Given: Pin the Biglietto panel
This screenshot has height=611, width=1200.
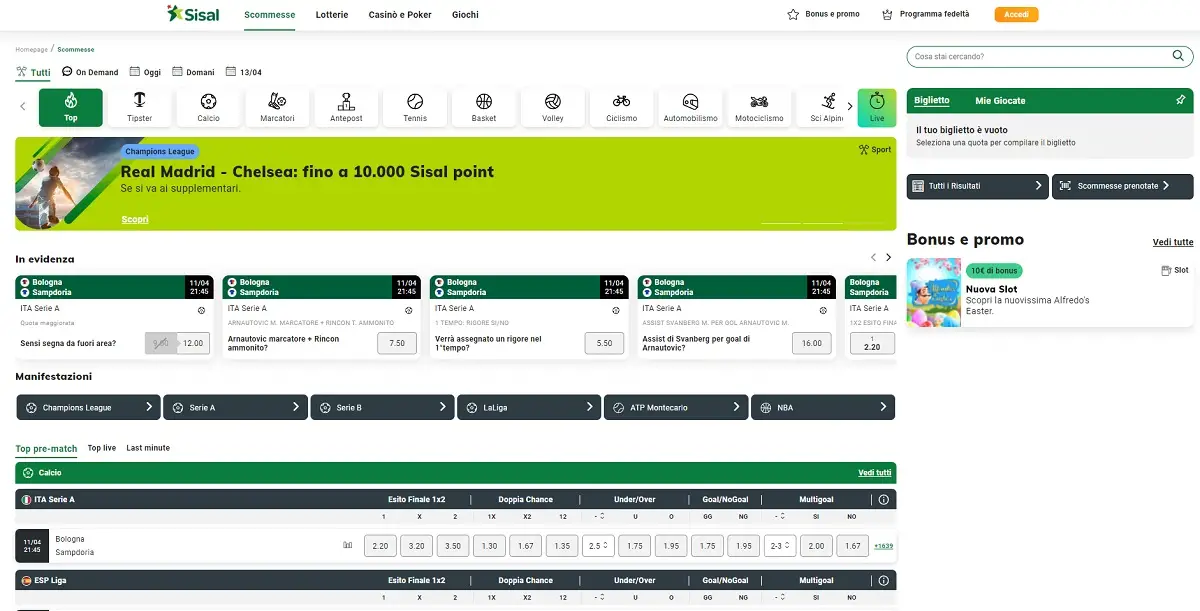Looking at the screenshot, I should click(x=1181, y=100).
